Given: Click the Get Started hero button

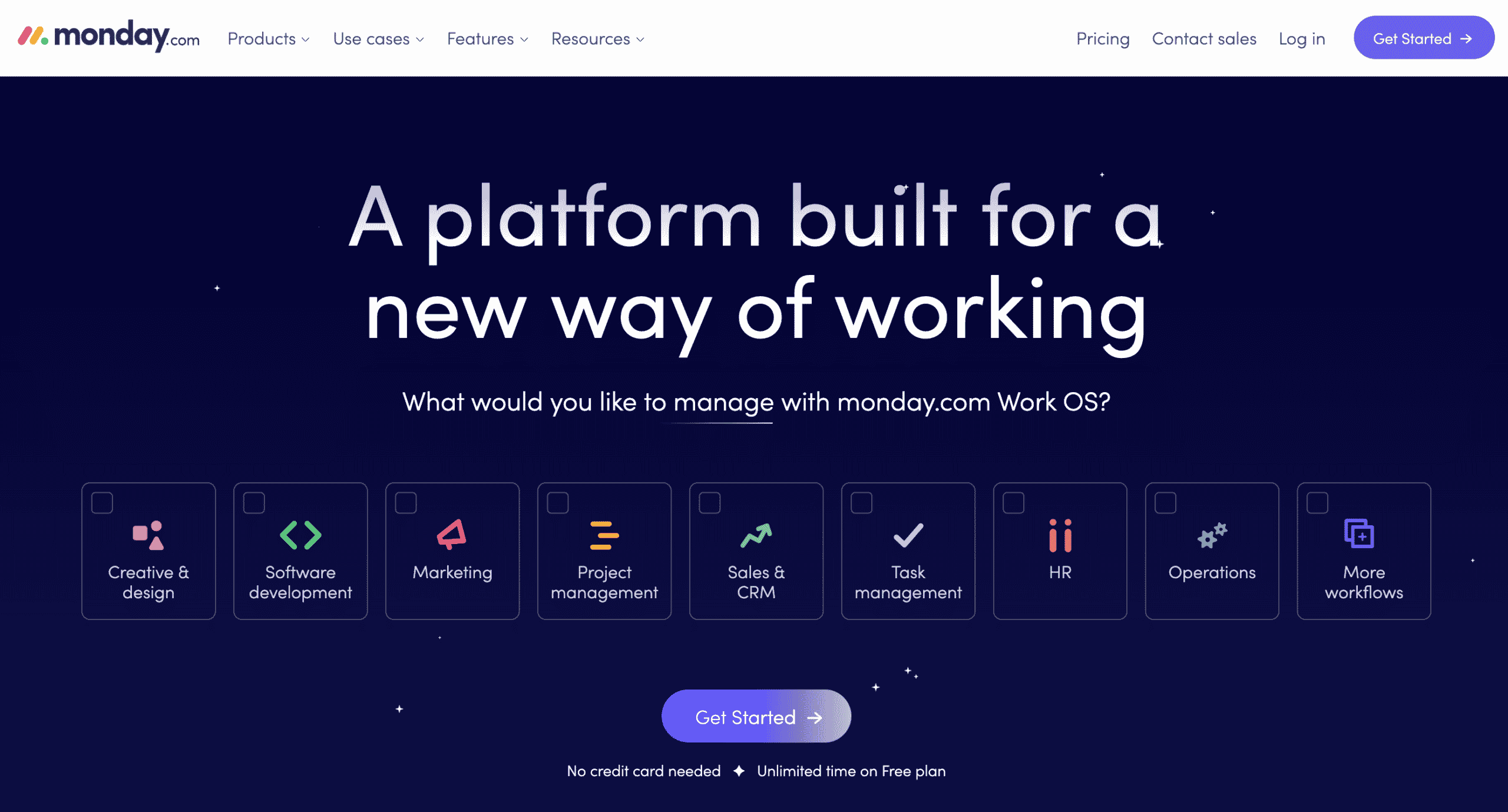Looking at the screenshot, I should pyautogui.click(x=755, y=718).
